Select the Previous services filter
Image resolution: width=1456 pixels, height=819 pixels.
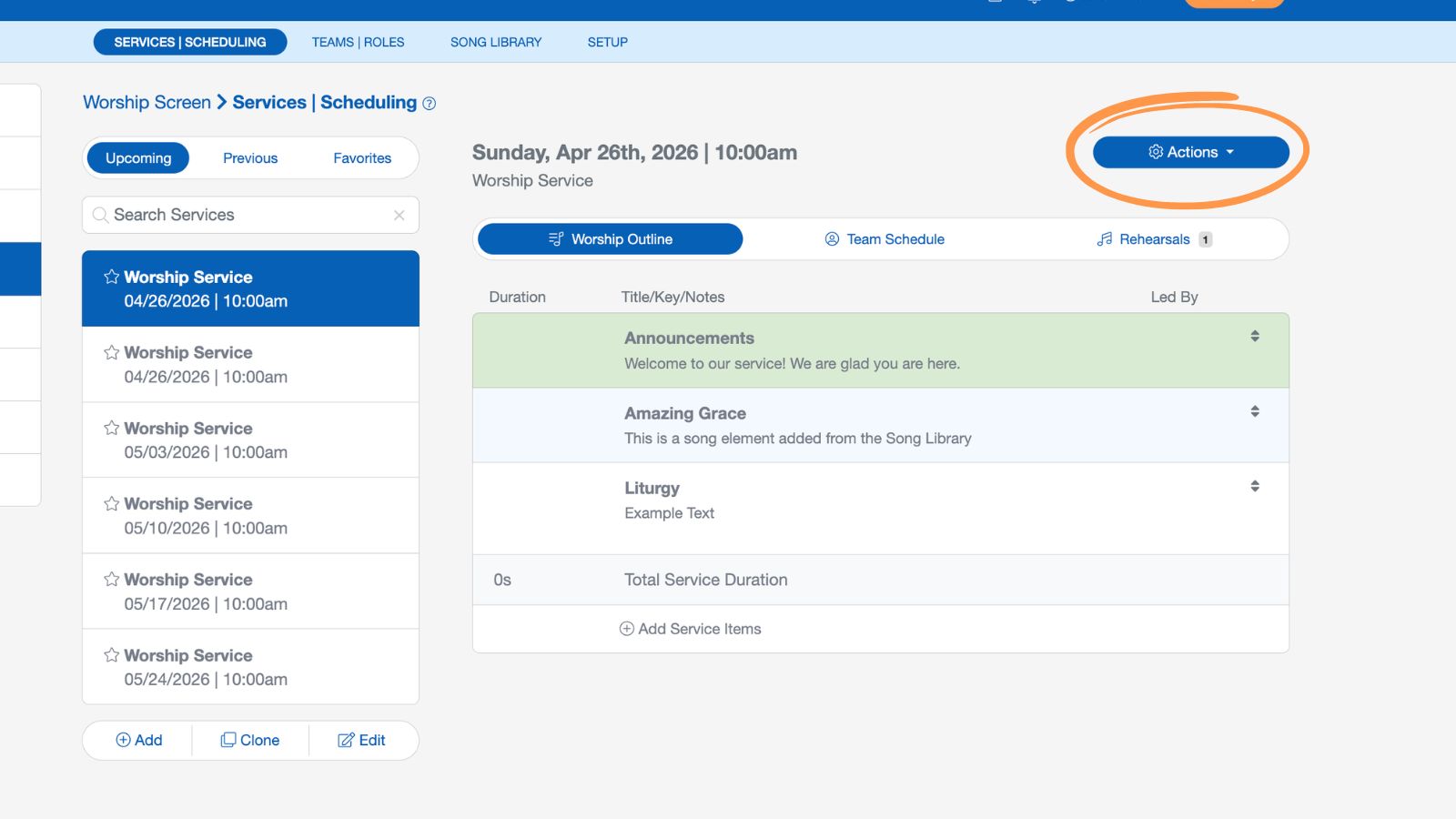point(249,157)
